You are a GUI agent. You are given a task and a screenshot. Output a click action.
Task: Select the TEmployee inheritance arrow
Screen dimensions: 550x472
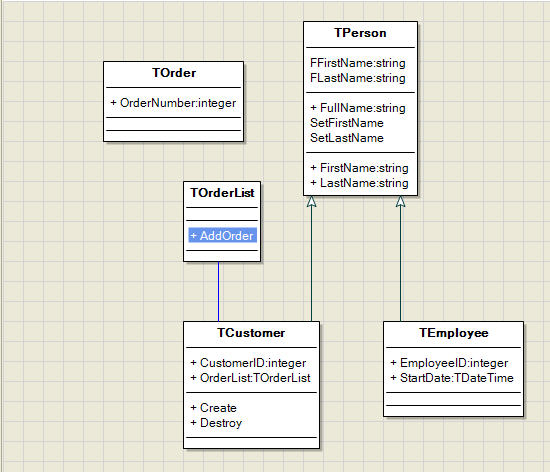pos(401,258)
